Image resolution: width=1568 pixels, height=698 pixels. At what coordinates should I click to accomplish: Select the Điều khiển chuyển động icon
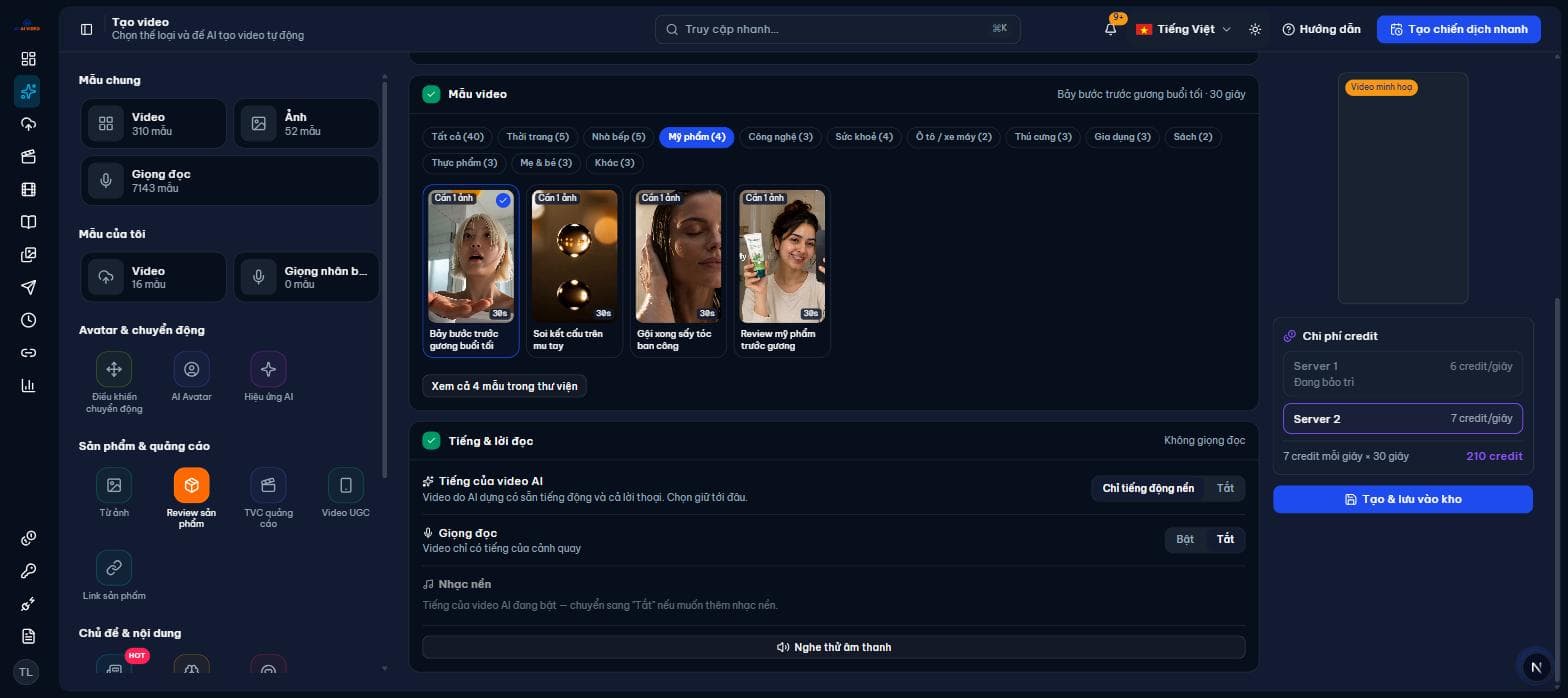[114, 369]
